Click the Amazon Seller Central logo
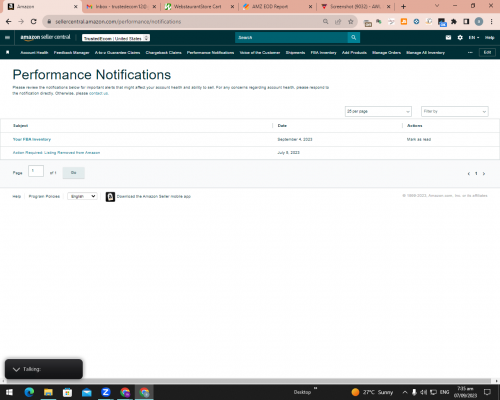 tap(45, 37)
